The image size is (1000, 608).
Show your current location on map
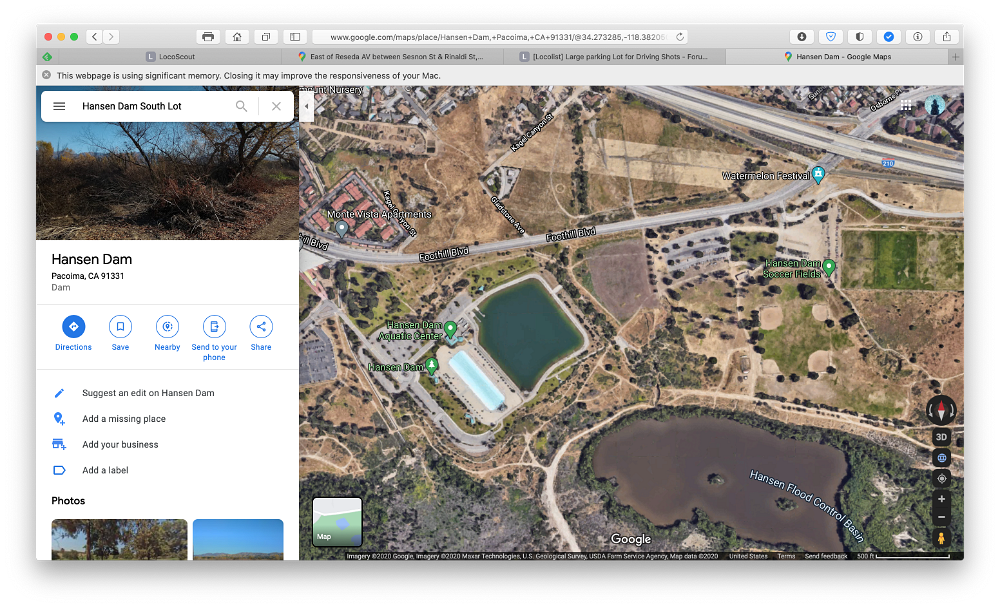click(941, 478)
